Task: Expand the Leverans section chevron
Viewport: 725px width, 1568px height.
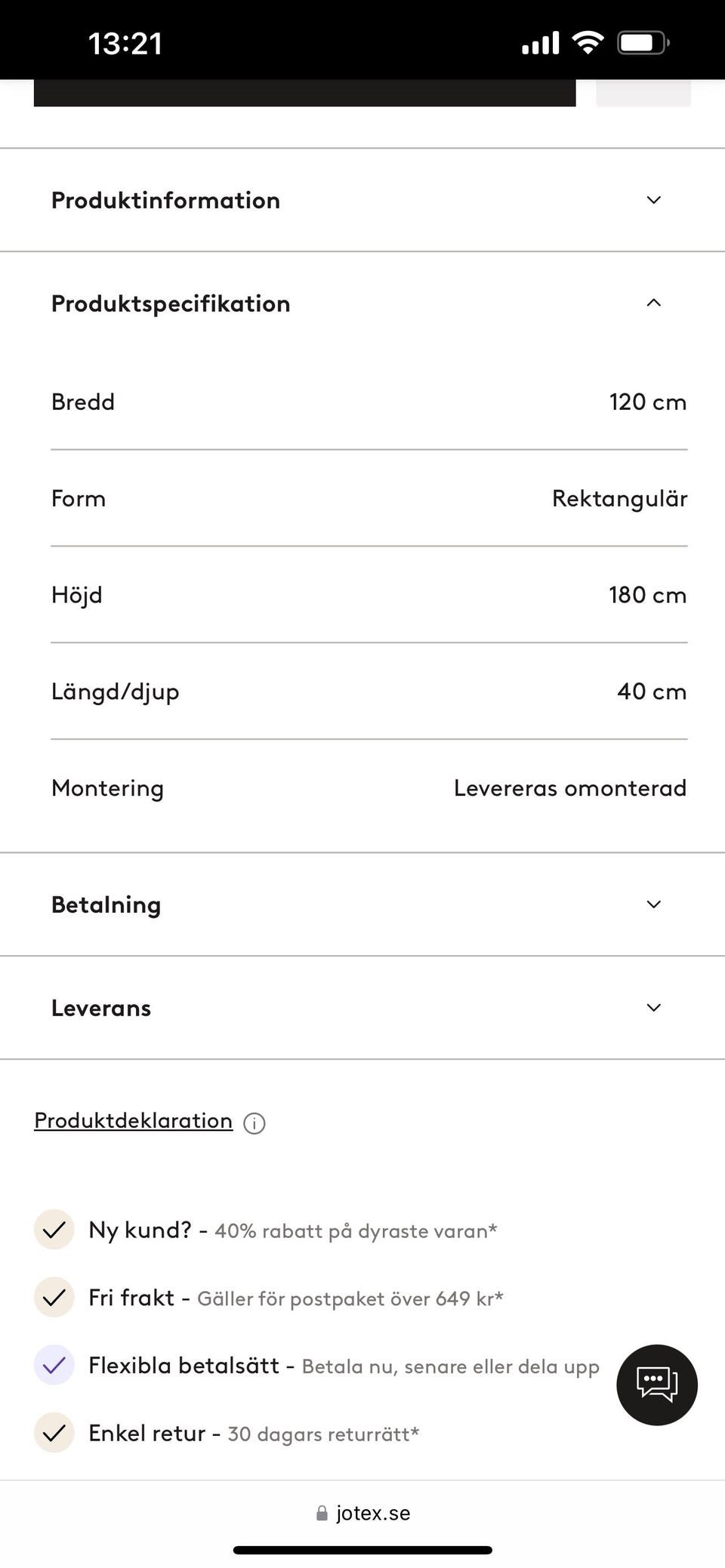Action: pyautogui.click(x=654, y=1008)
